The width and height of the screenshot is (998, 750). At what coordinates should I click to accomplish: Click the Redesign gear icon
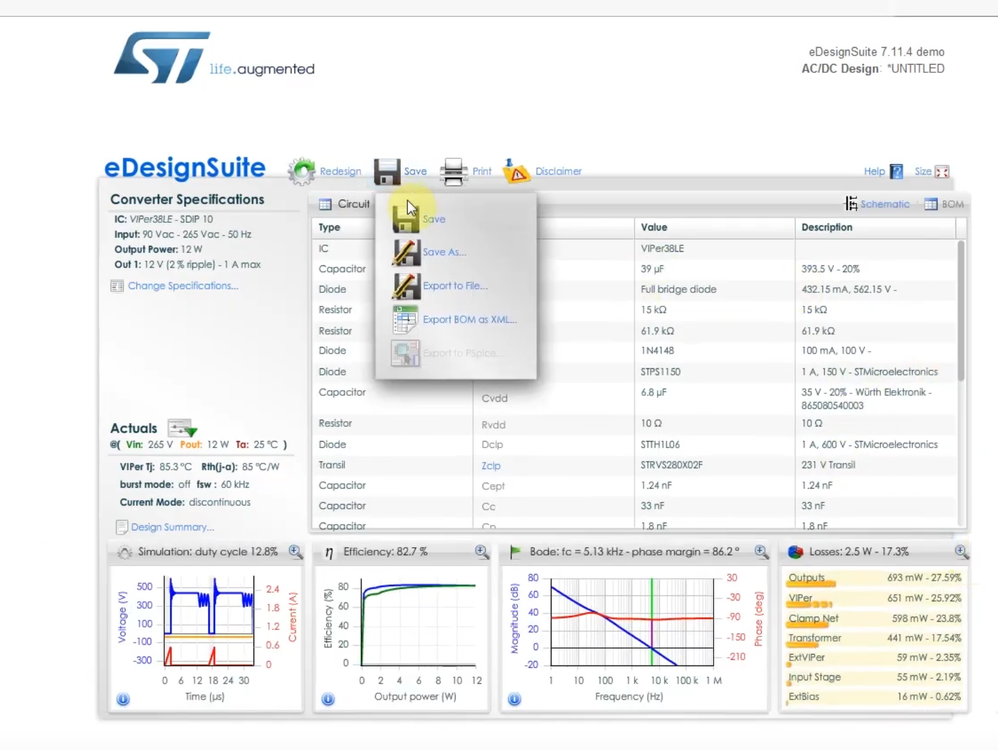302,171
